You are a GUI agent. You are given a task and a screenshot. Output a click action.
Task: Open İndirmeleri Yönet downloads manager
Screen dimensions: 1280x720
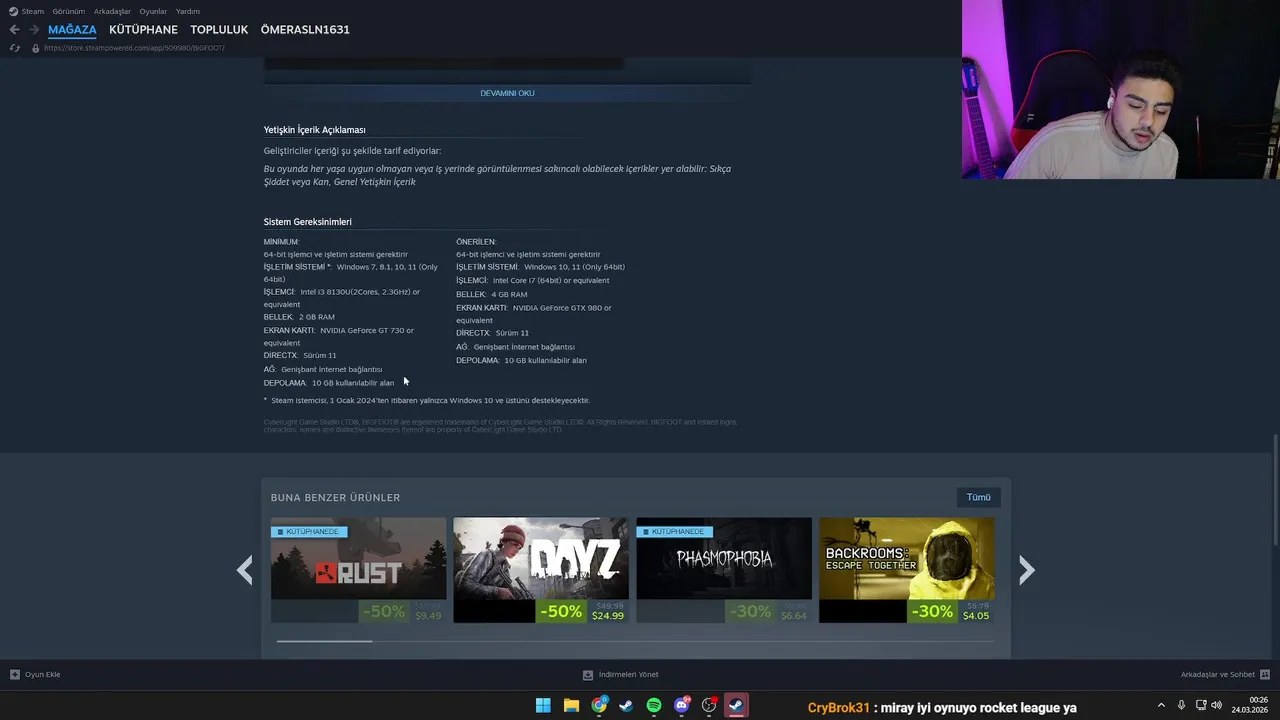pyautogui.click(x=621, y=675)
